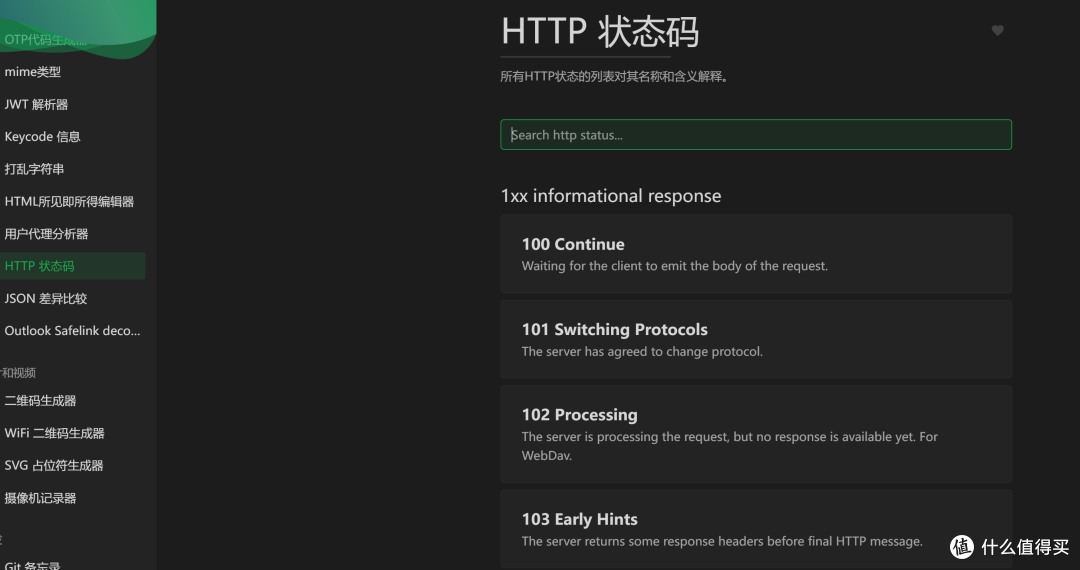Screen dimensions: 1080x570
Task: Open HTML所见即所得编辑器 sidebar item
Action: (72, 201)
